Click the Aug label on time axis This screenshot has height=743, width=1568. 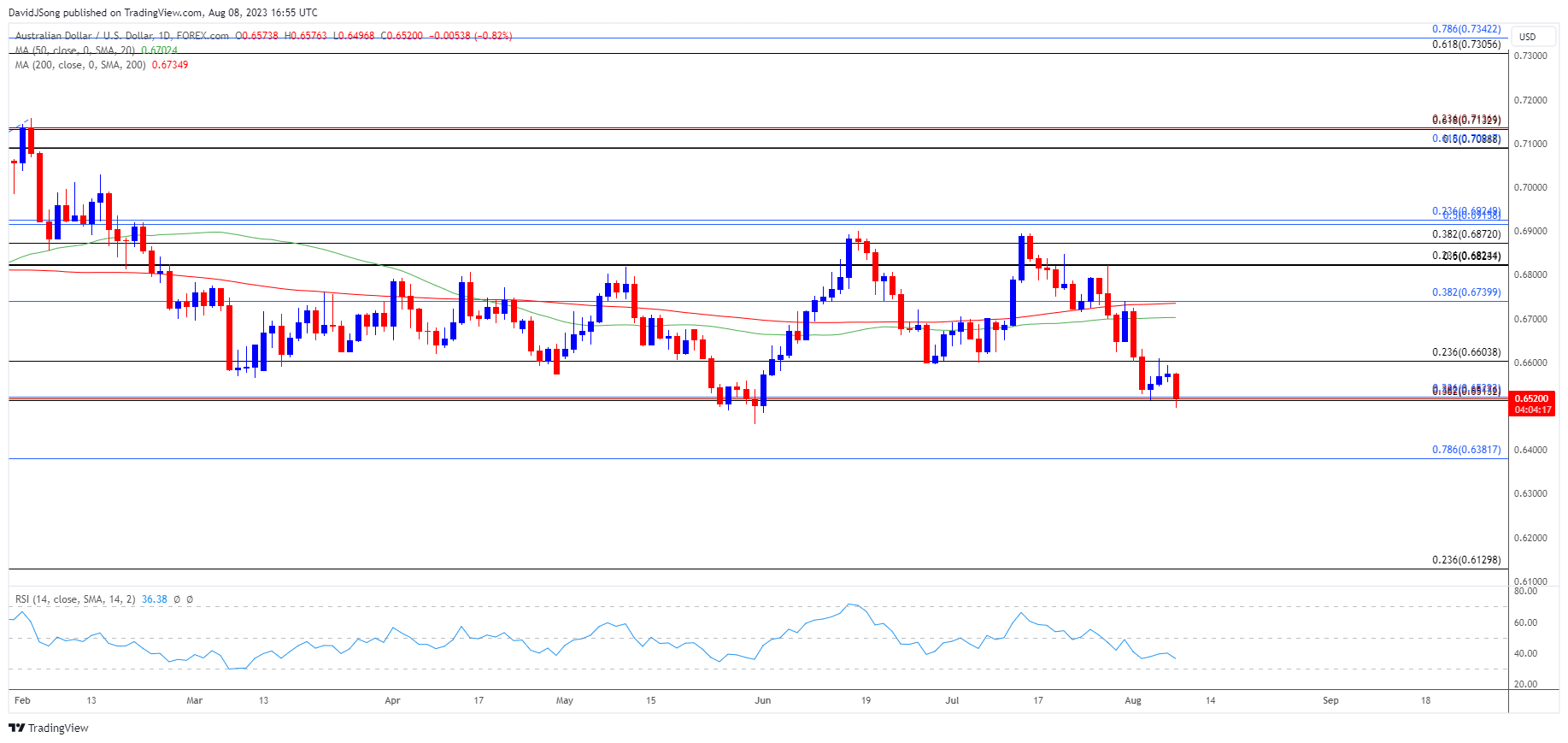pyautogui.click(x=1133, y=700)
